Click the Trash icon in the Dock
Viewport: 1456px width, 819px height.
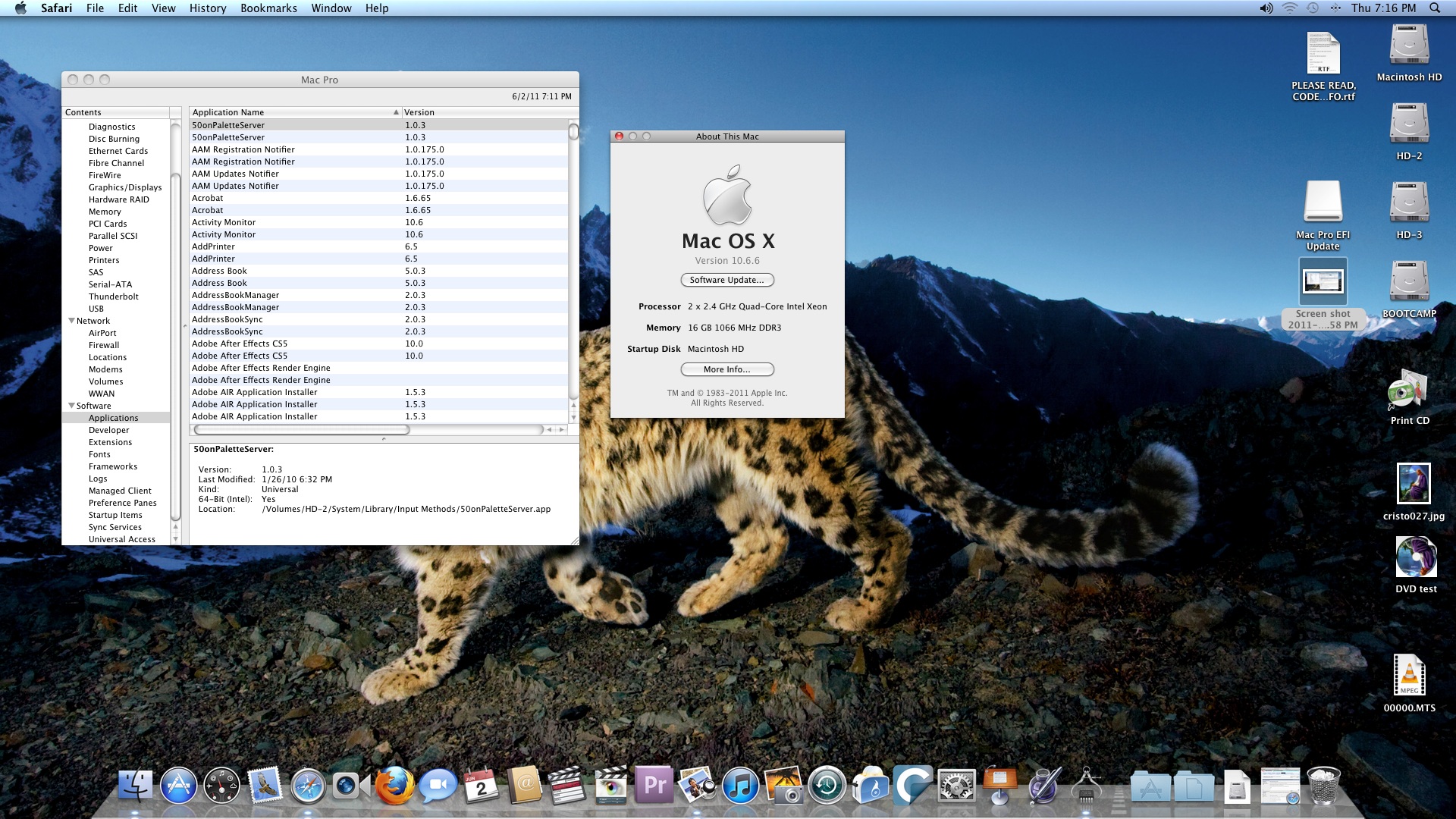[1323, 786]
